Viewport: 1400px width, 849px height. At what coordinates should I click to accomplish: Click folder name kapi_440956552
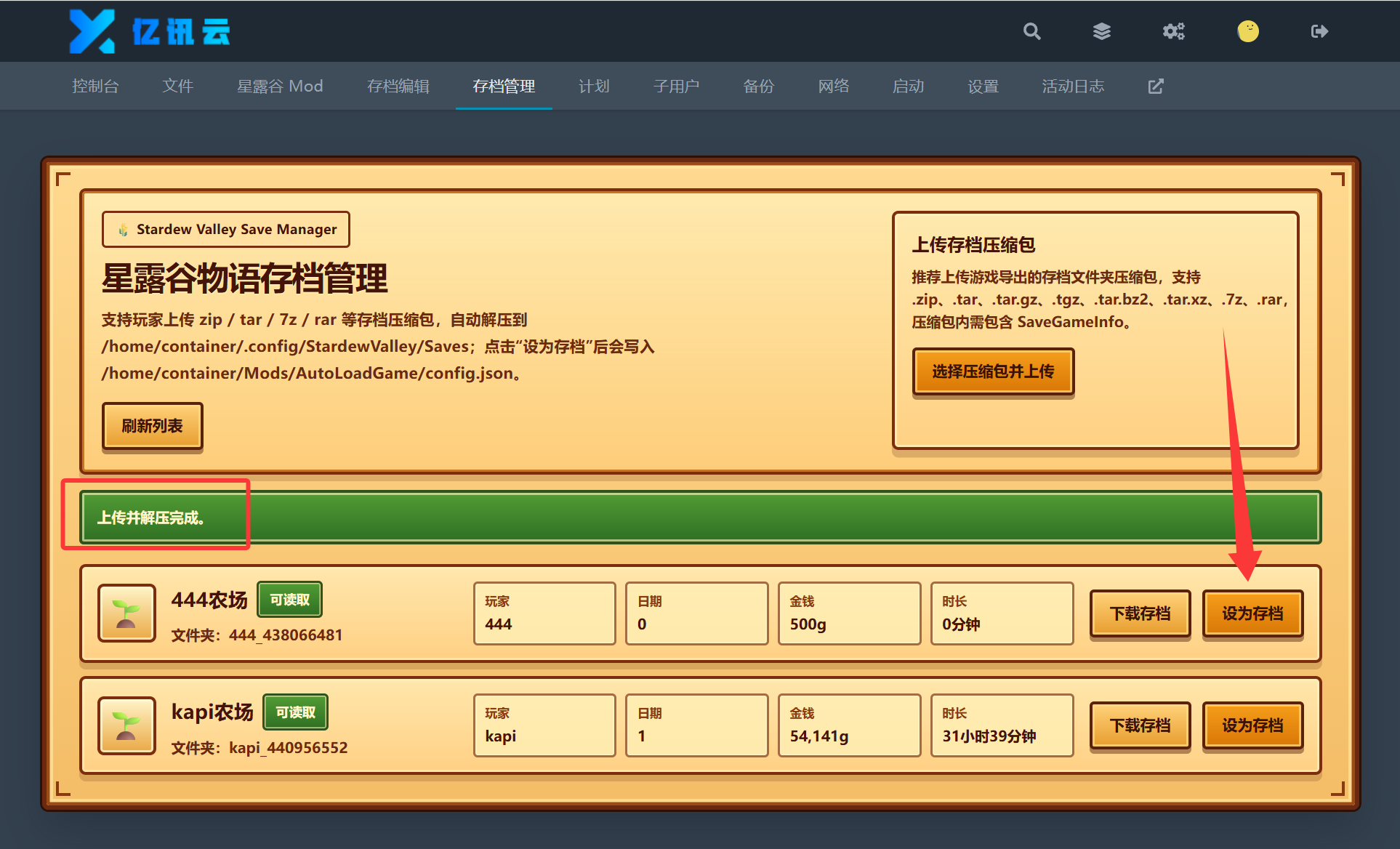click(289, 748)
